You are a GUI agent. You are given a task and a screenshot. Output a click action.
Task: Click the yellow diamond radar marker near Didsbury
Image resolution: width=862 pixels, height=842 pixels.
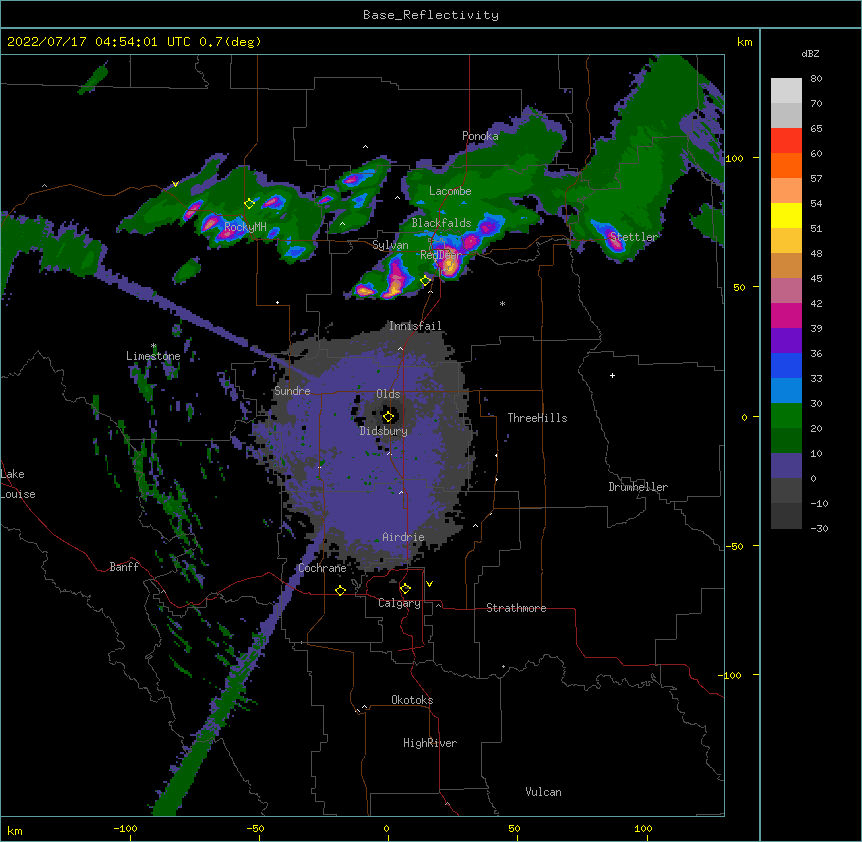388,417
